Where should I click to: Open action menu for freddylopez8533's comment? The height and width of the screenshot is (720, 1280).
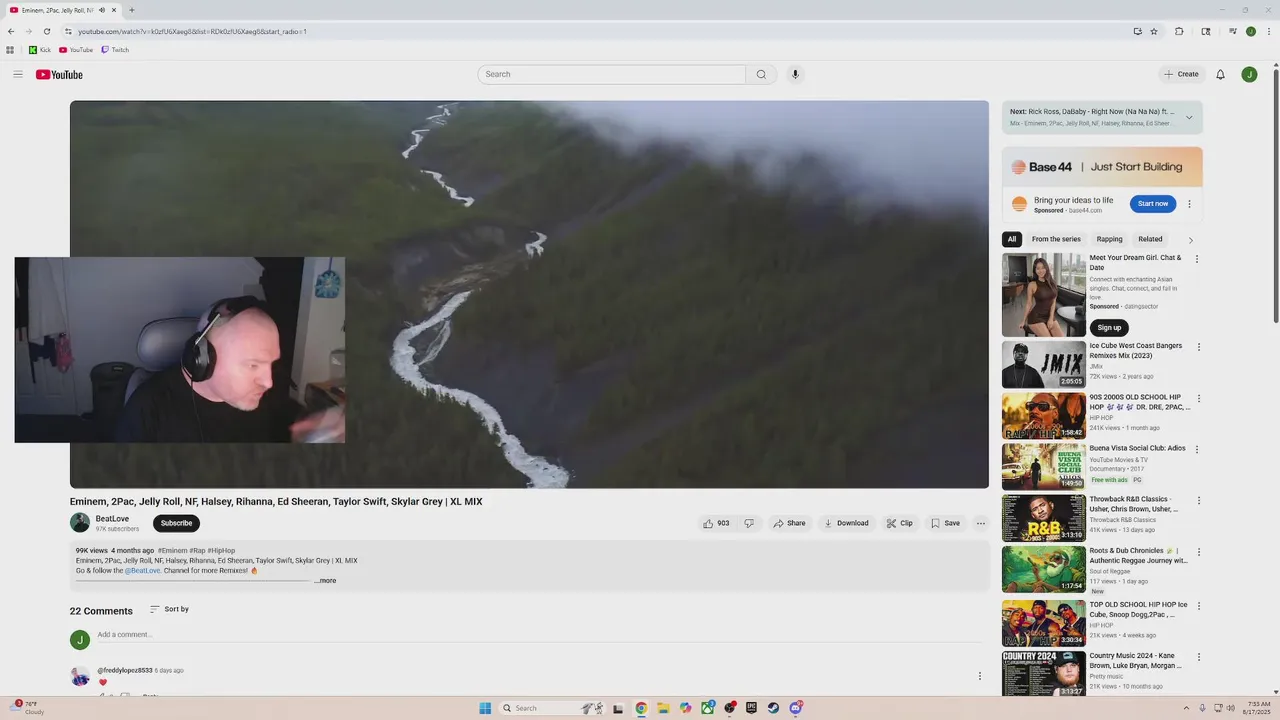979,676
